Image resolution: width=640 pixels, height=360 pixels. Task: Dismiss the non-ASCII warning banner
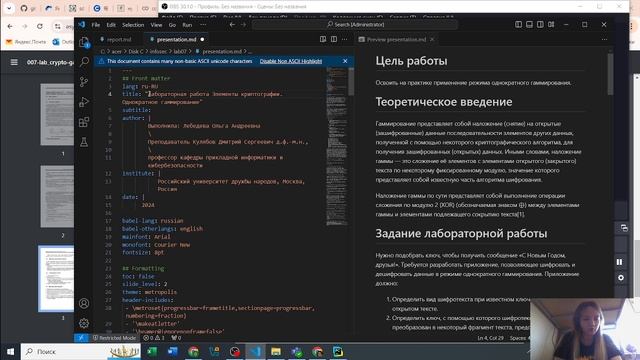345,61
